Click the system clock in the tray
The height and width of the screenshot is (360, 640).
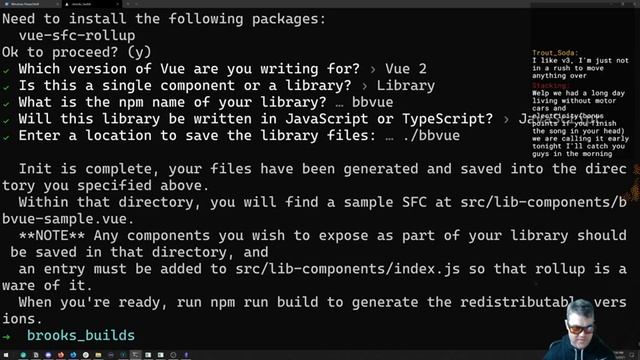(x=620, y=355)
